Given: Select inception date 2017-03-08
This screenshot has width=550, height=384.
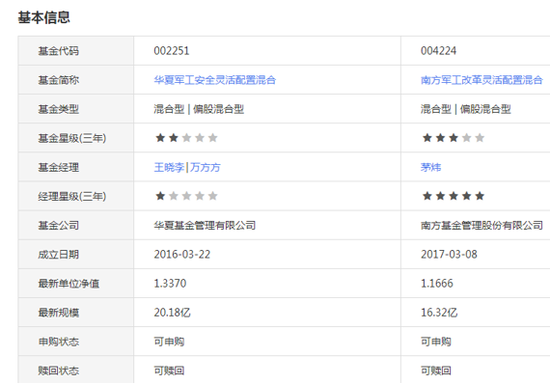Looking at the screenshot, I should (449, 254).
